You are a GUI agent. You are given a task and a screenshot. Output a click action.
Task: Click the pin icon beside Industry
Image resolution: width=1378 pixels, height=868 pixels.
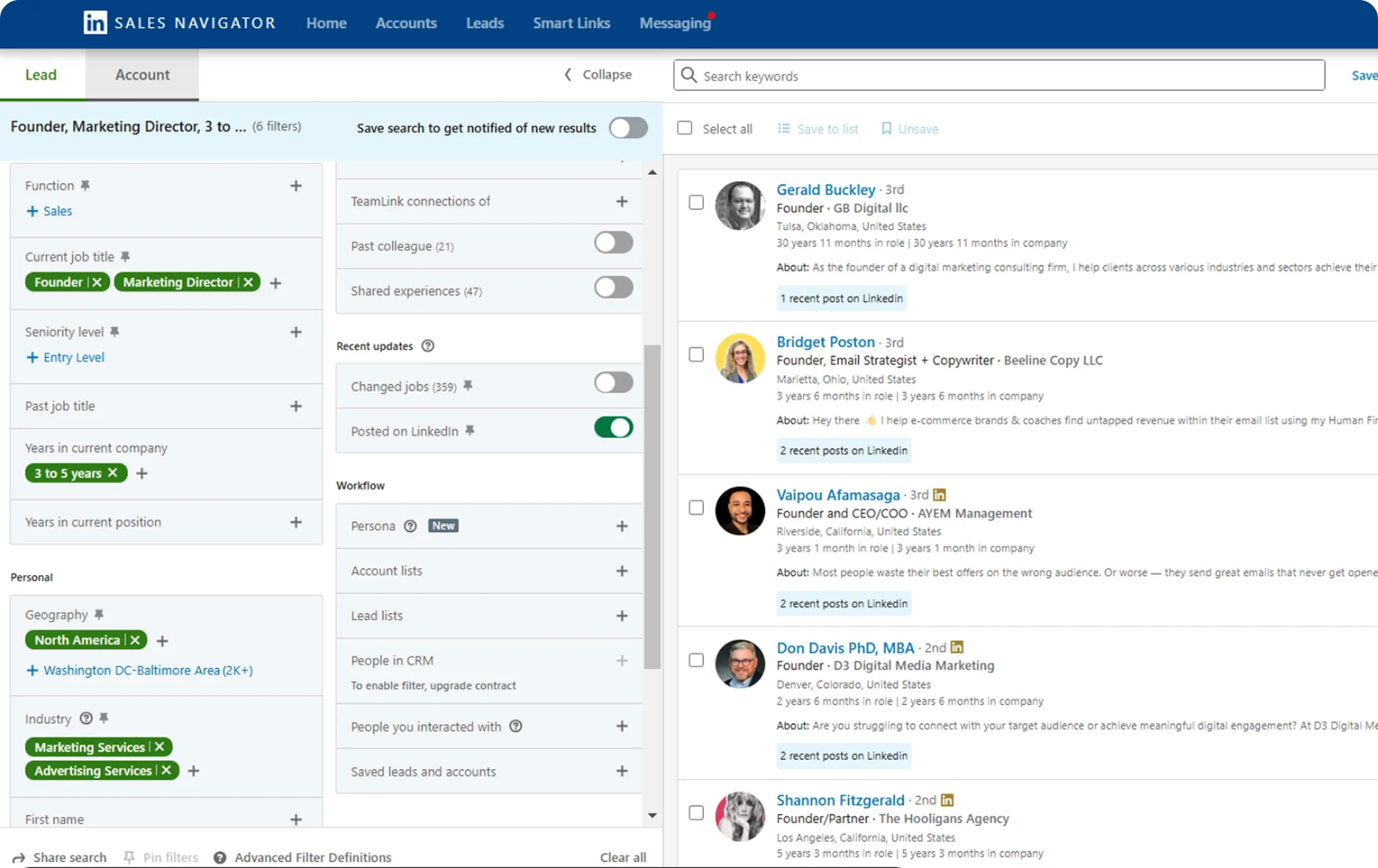[104, 719]
